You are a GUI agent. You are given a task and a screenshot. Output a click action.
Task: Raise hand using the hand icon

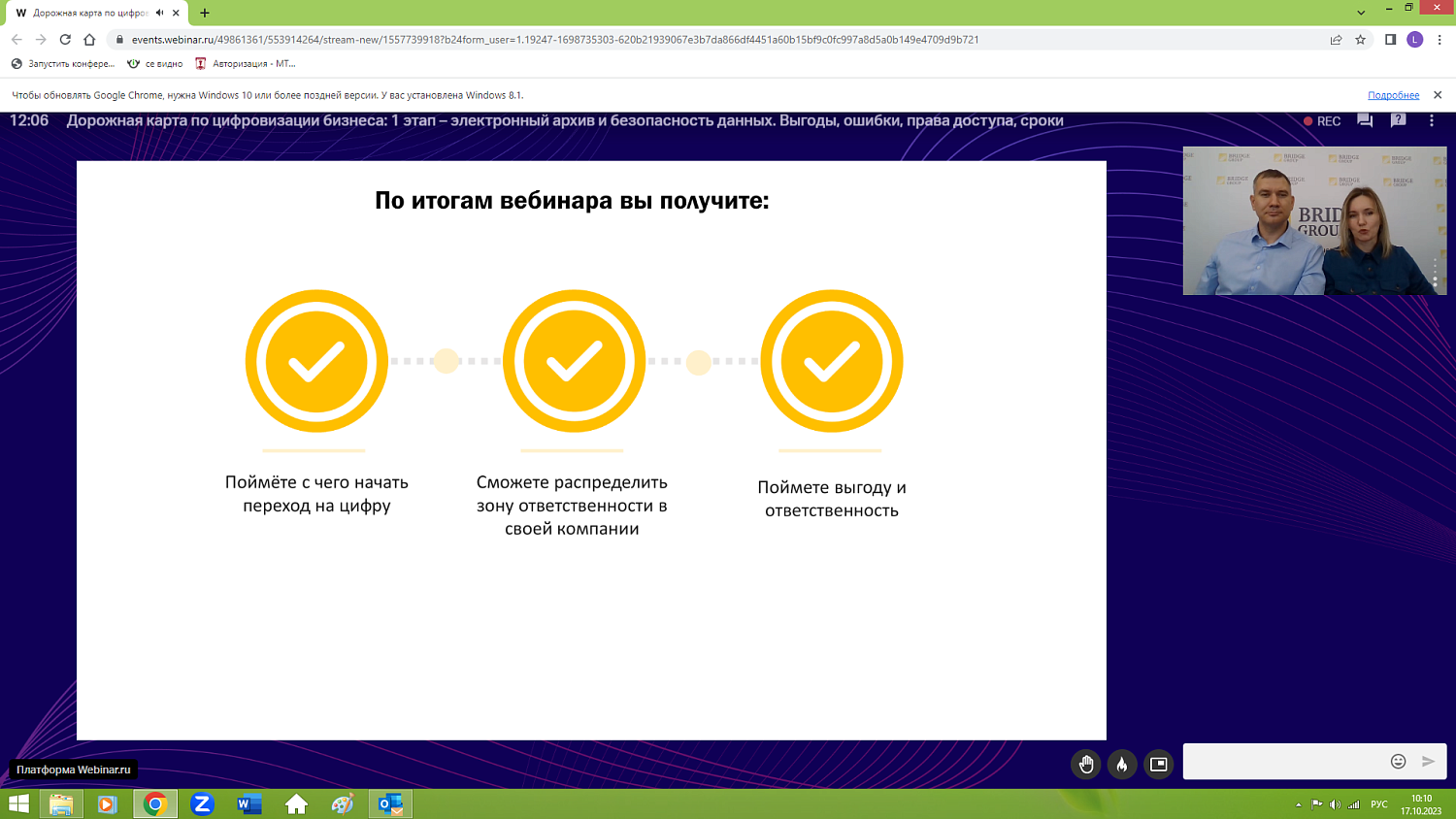pos(1085,763)
